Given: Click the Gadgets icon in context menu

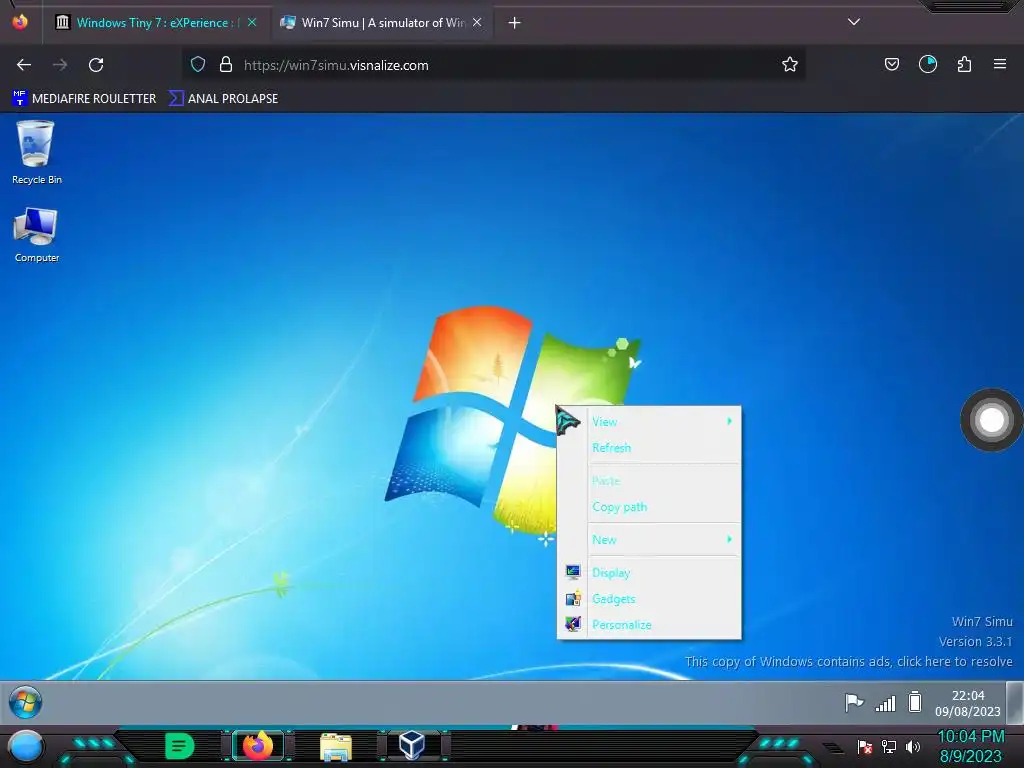Looking at the screenshot, I should point(573,599).
